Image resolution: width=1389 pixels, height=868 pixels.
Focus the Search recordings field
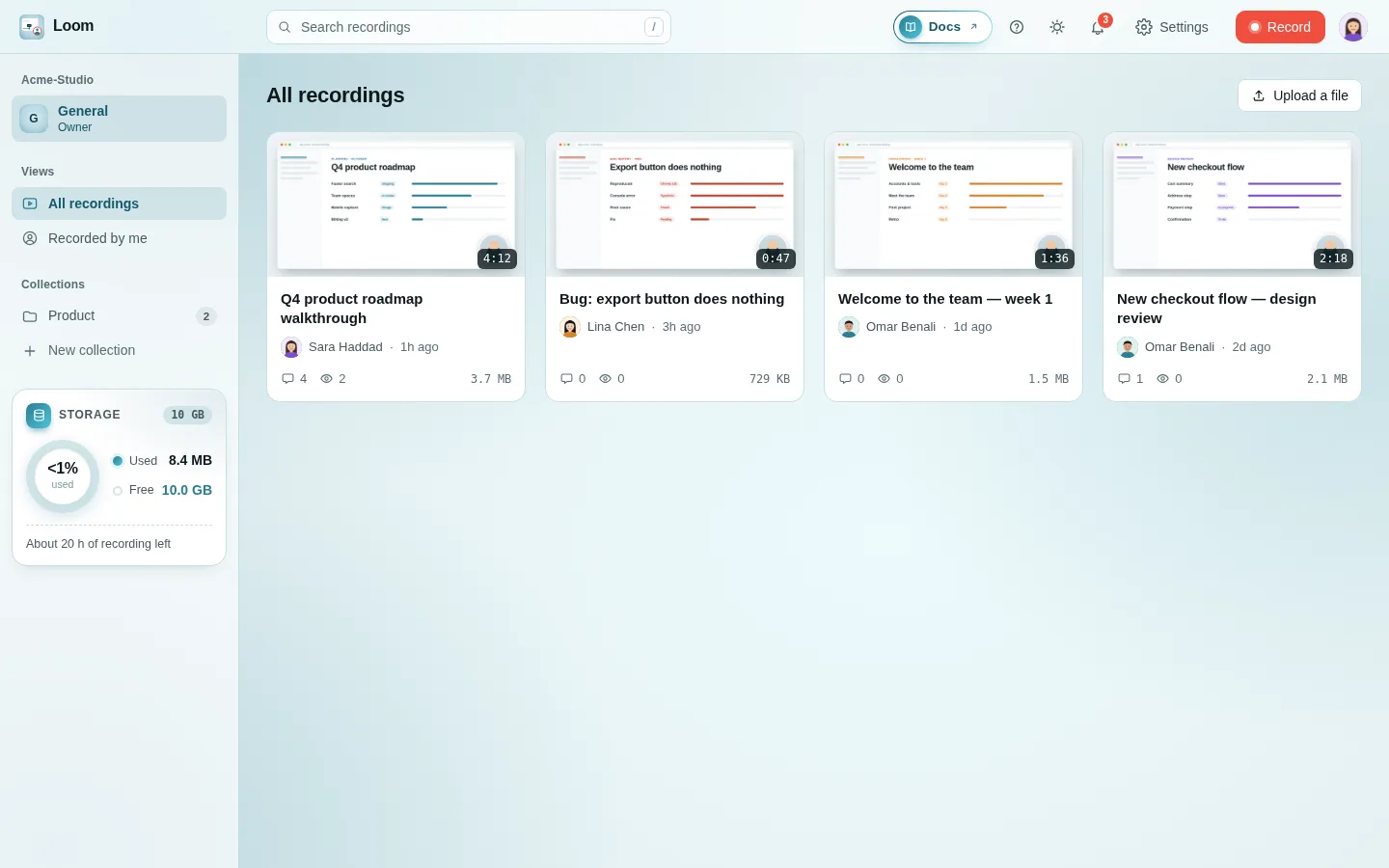(x=469, y=27)
